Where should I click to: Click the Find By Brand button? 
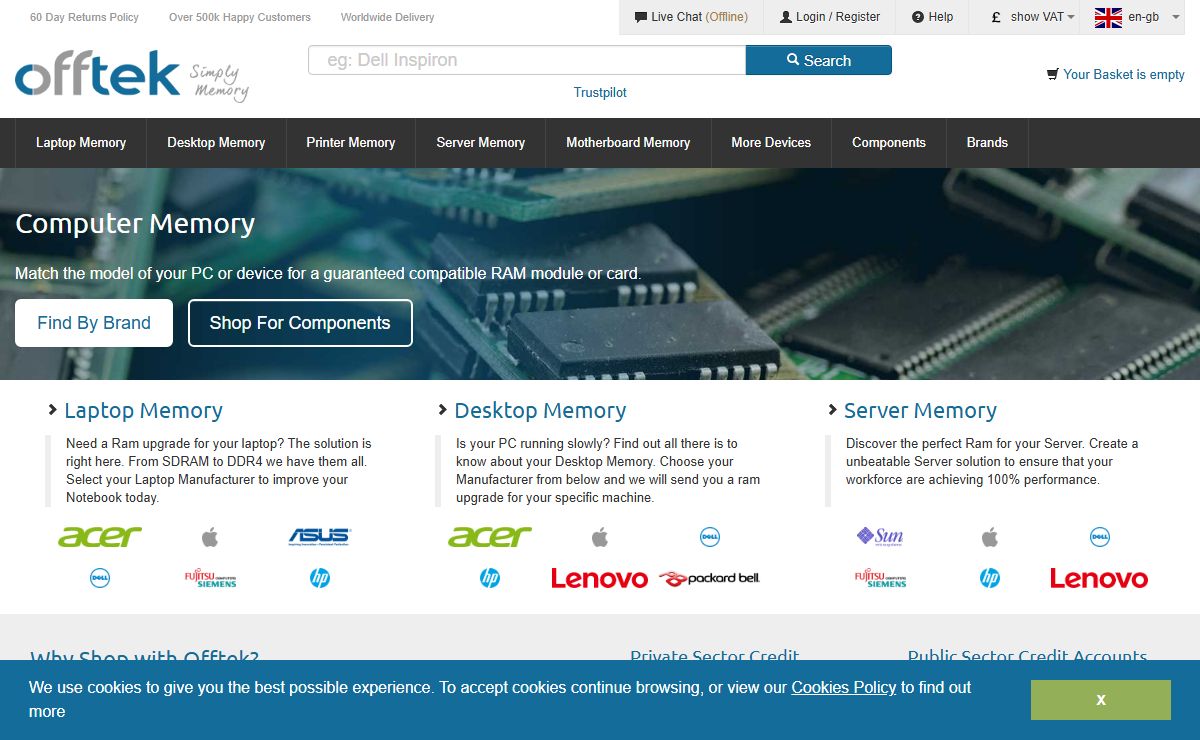94,323
